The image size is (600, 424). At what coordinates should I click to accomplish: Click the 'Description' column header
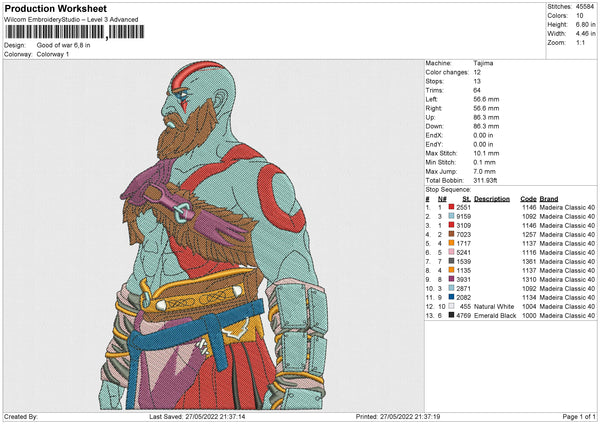[x=492, y=199]
